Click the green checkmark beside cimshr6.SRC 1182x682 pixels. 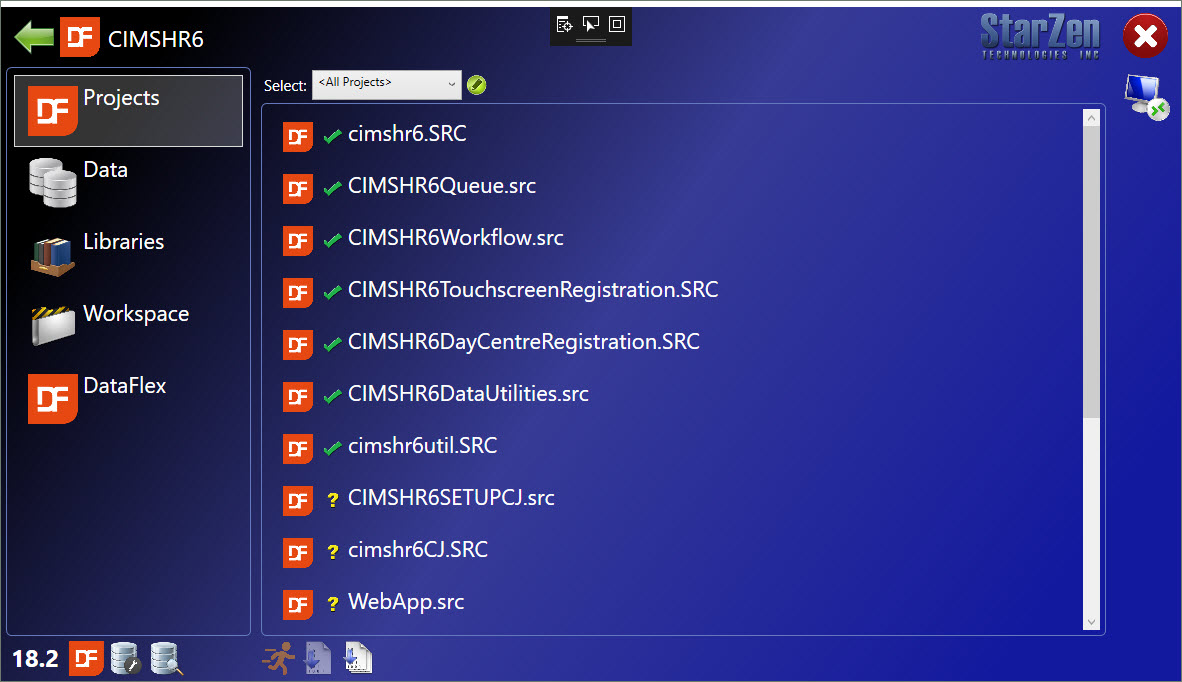pos(332,136)
